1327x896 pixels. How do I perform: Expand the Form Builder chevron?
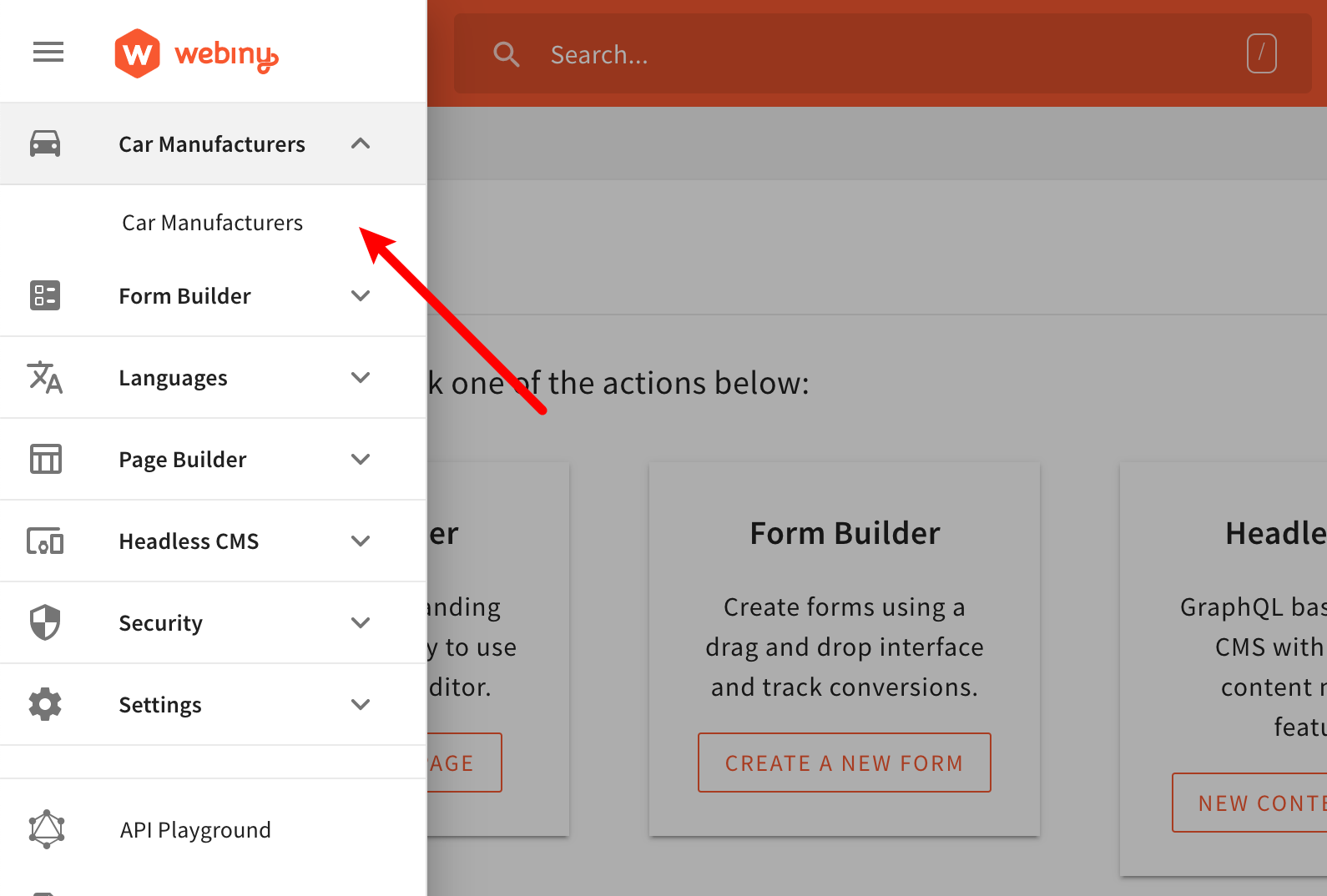click(x=361, y=295)
